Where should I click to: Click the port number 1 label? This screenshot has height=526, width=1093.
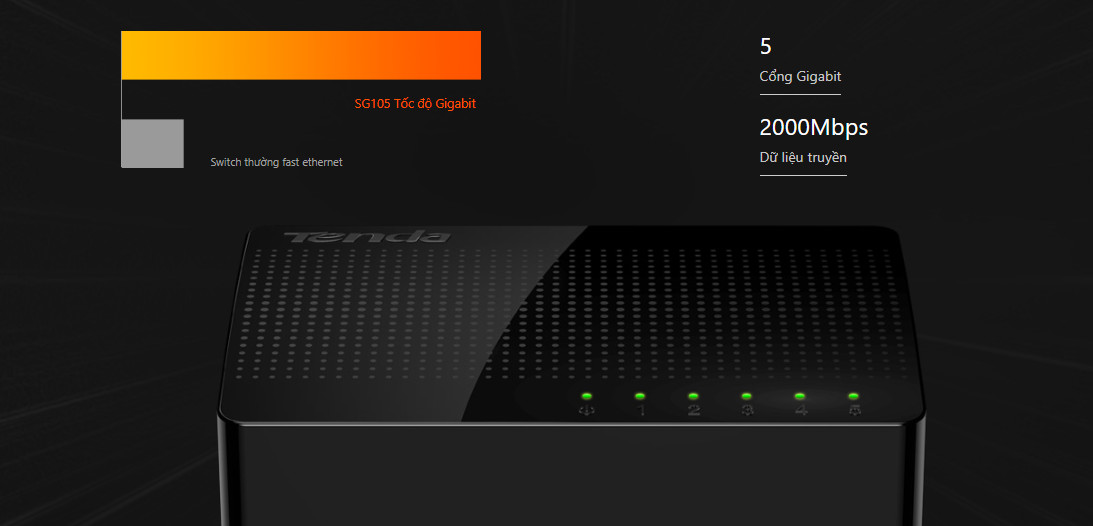click(641, 410)
